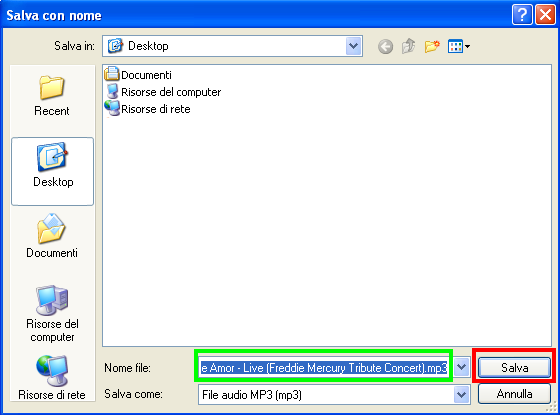Expand the Nome file dropdown arrow
The height and width of the screenshot is (415, 560).
pos(462,367)
